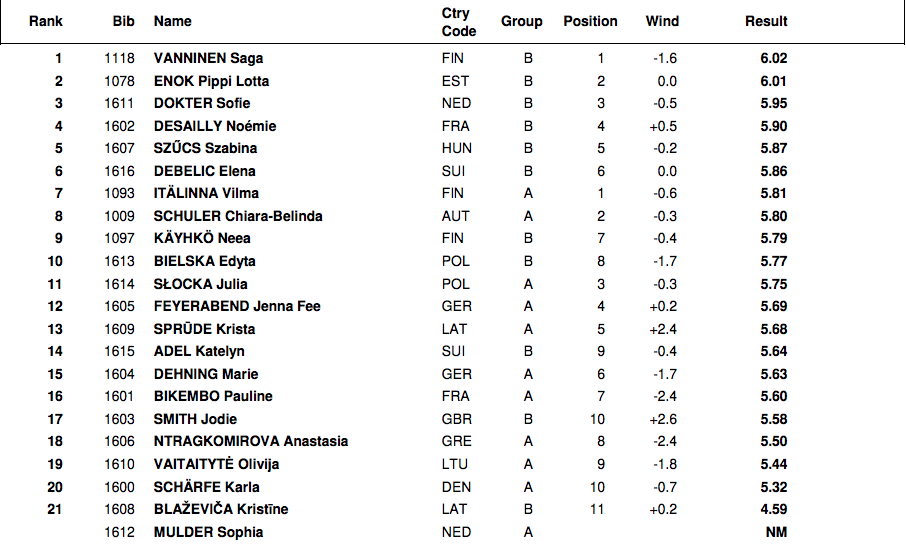
Task: Click SMITH Jodie's country code GBR
Action: pos(456,419)
